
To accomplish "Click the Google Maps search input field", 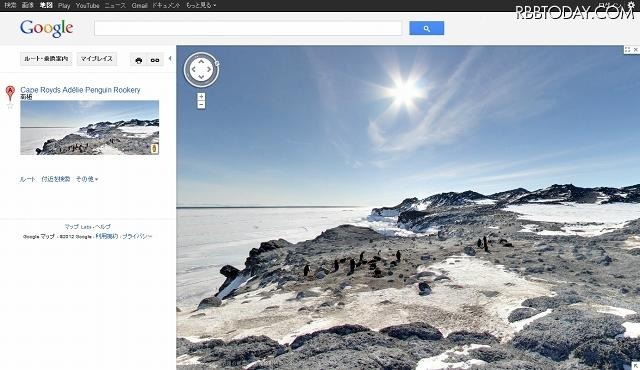I will (248, 28).
